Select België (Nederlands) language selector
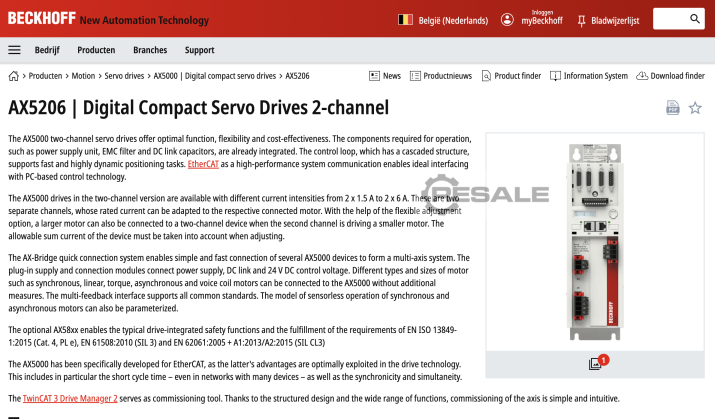The height and width of the screenshot is (419, 715). (x=453, y=21)
